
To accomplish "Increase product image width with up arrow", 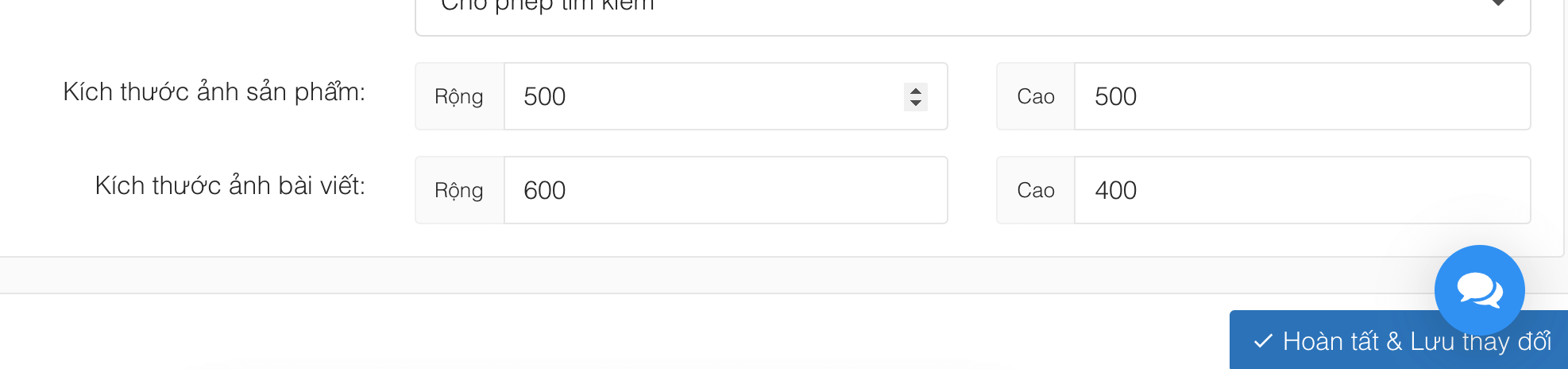I will click(916, 90).
